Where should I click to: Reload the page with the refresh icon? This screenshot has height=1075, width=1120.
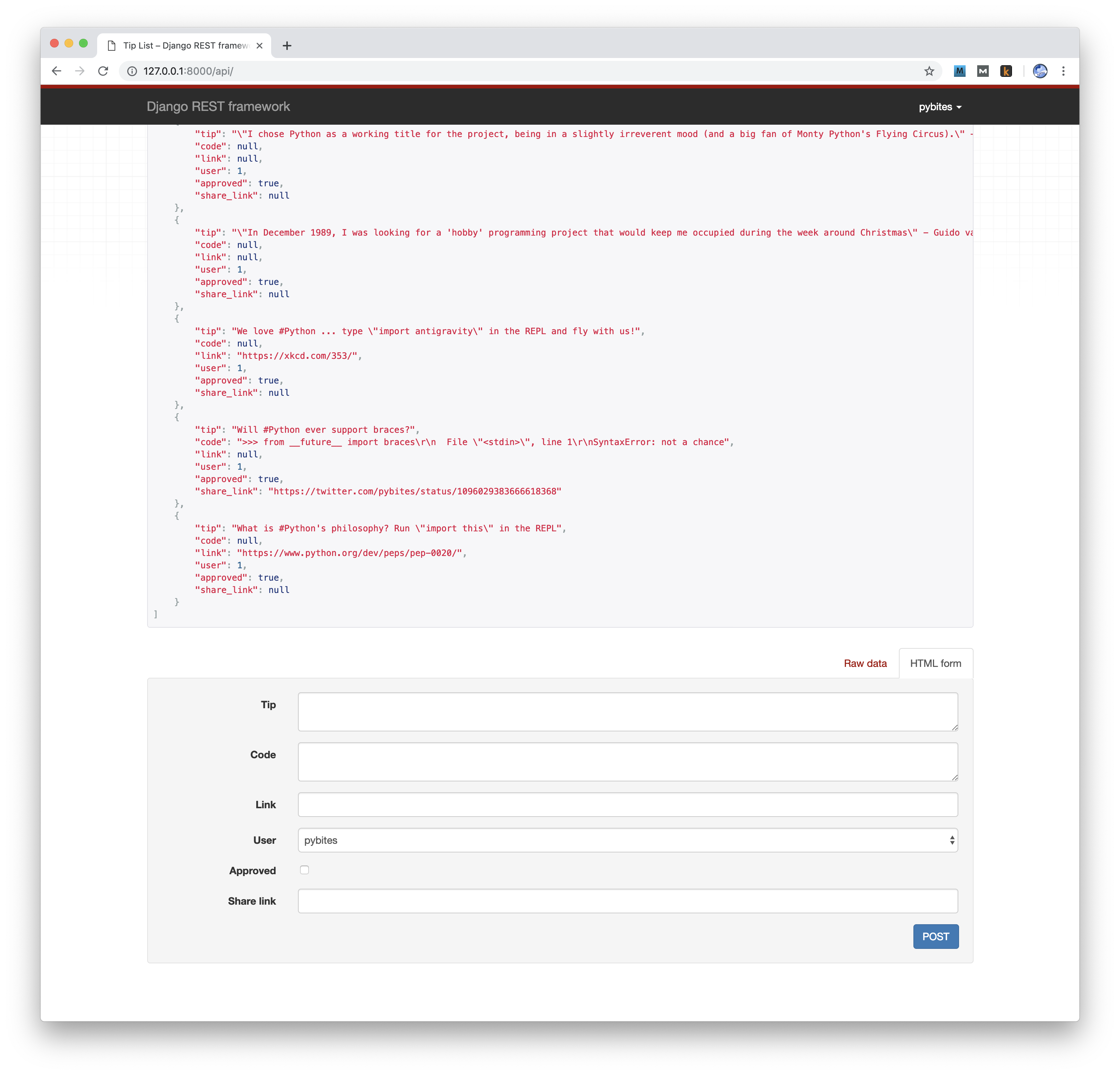point(103,71)
